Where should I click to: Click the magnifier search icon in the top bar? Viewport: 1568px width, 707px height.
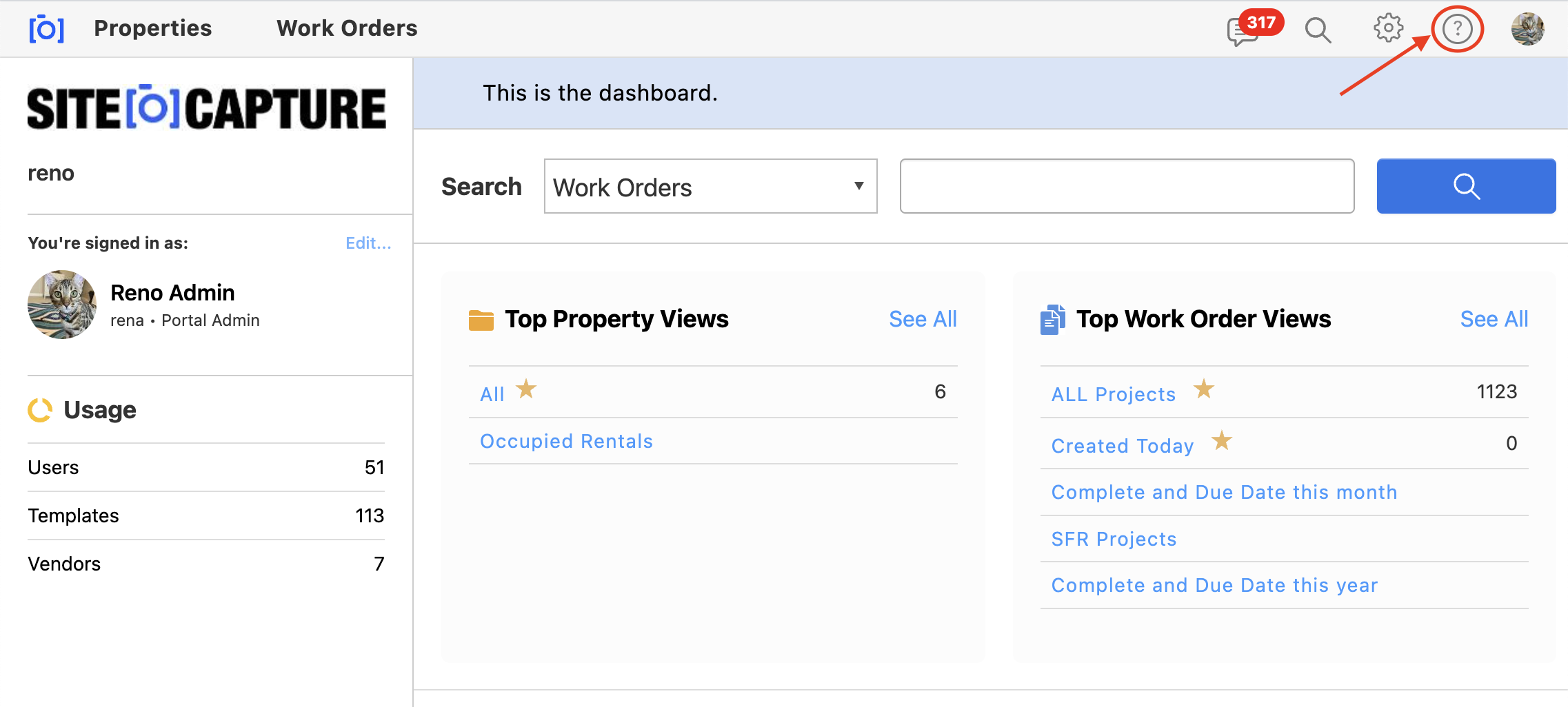coord(1318,30)
